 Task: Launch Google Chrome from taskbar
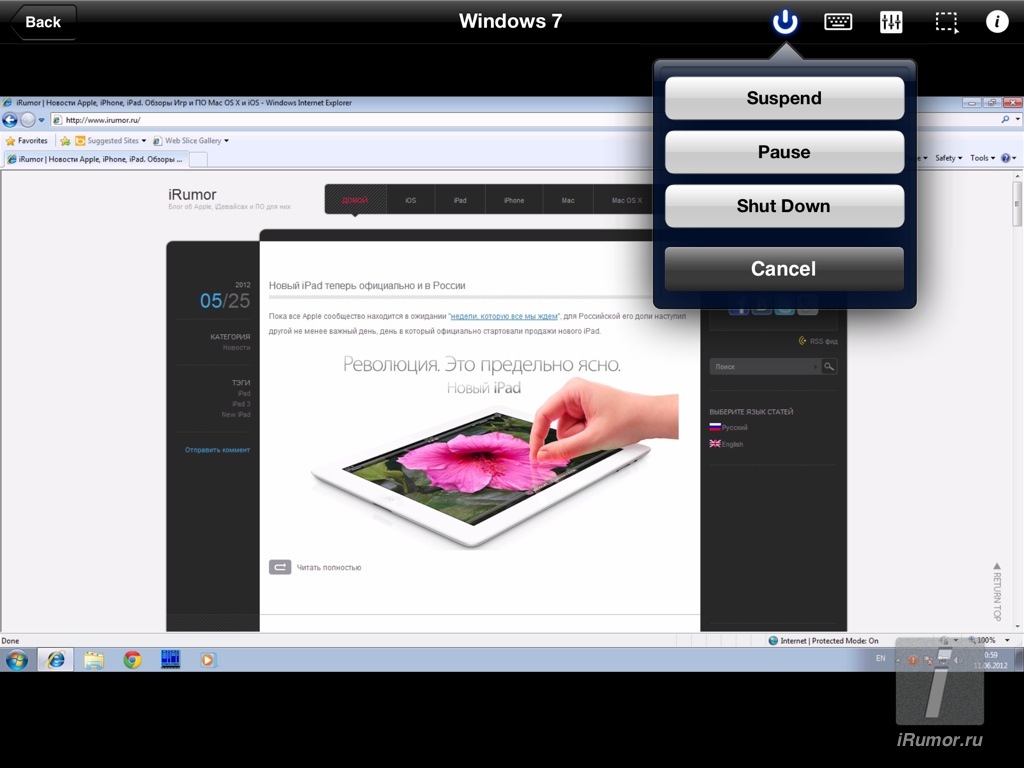(x=133, y=660)
